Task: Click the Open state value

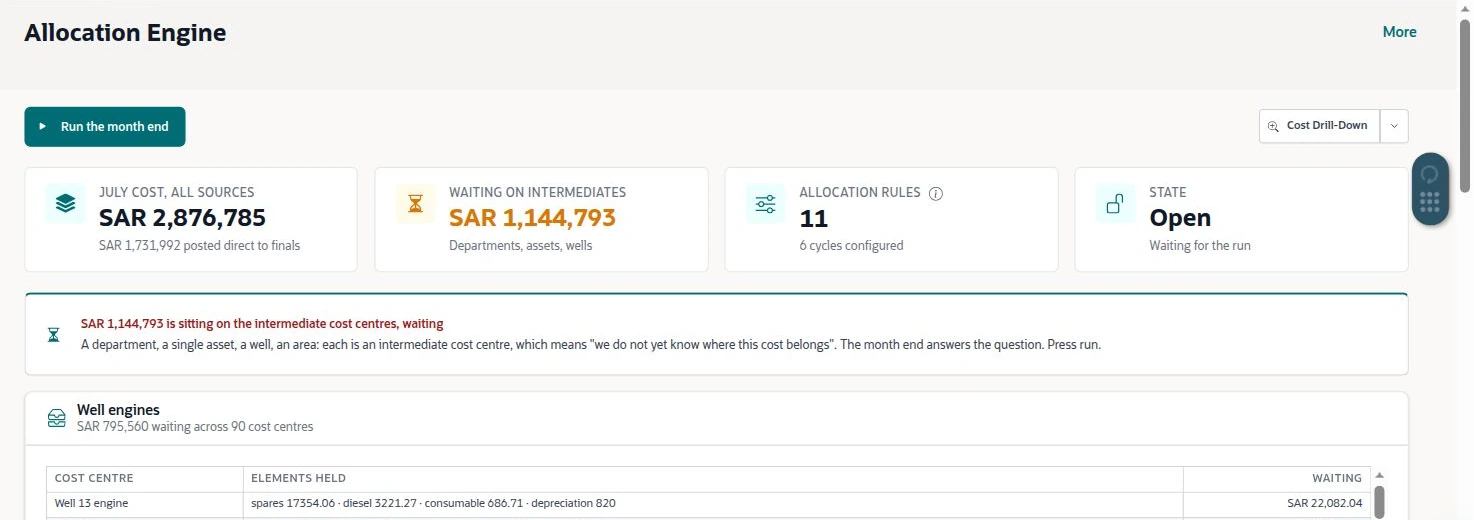Action: [x=1180, y=218]
